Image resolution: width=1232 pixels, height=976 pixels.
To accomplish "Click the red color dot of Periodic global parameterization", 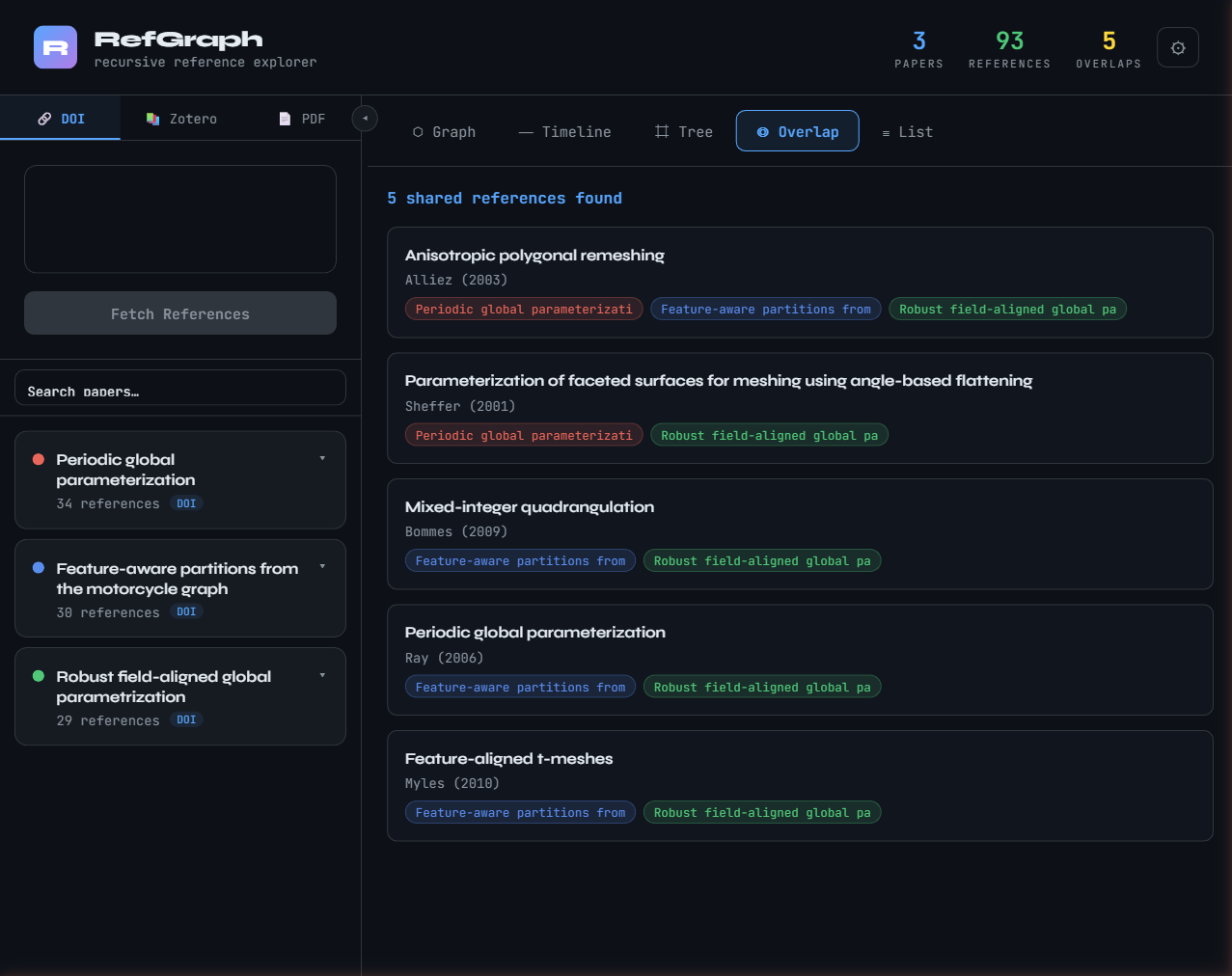I will tap(39, 459).
